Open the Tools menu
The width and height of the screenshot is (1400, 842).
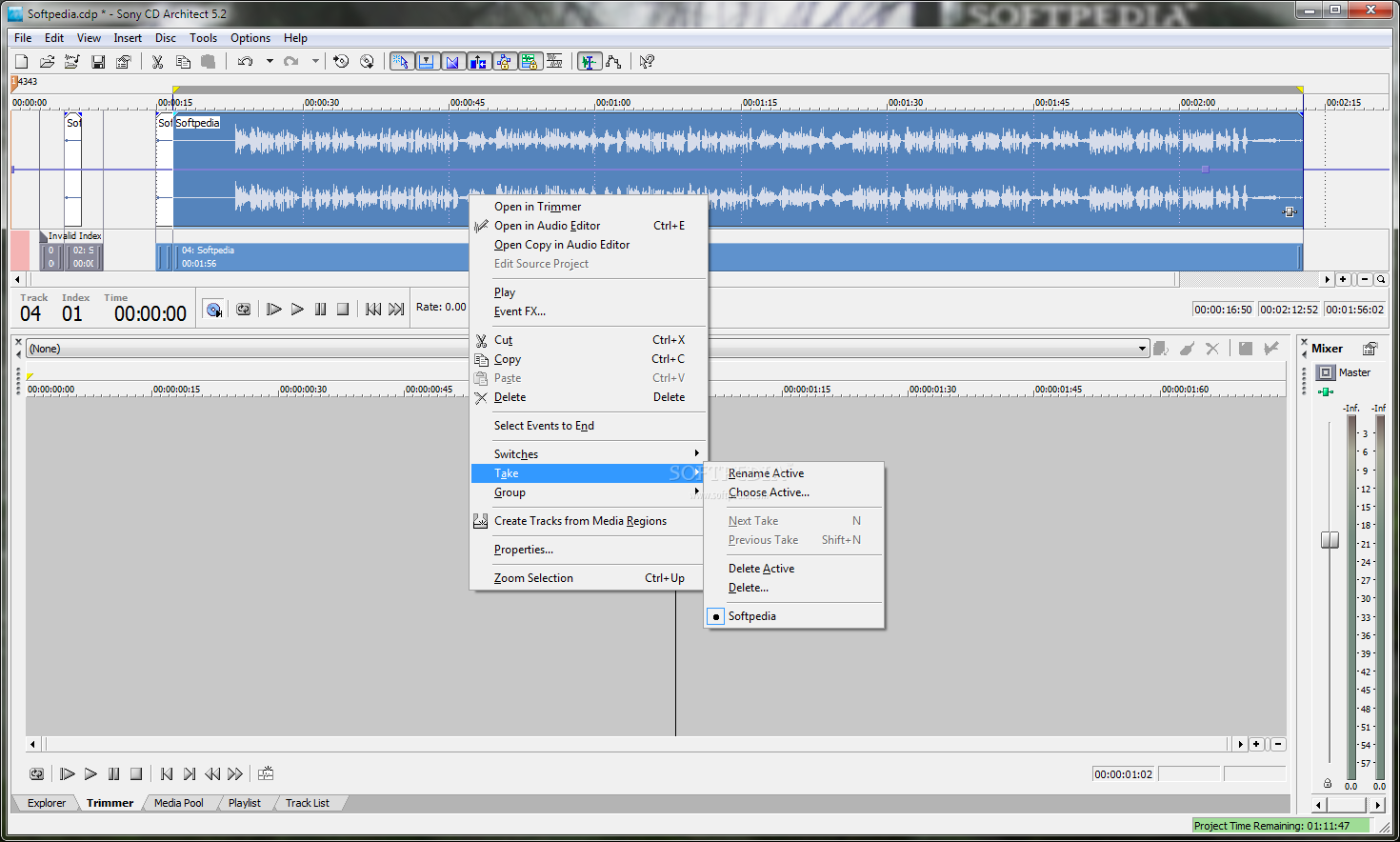pos(203,38)
